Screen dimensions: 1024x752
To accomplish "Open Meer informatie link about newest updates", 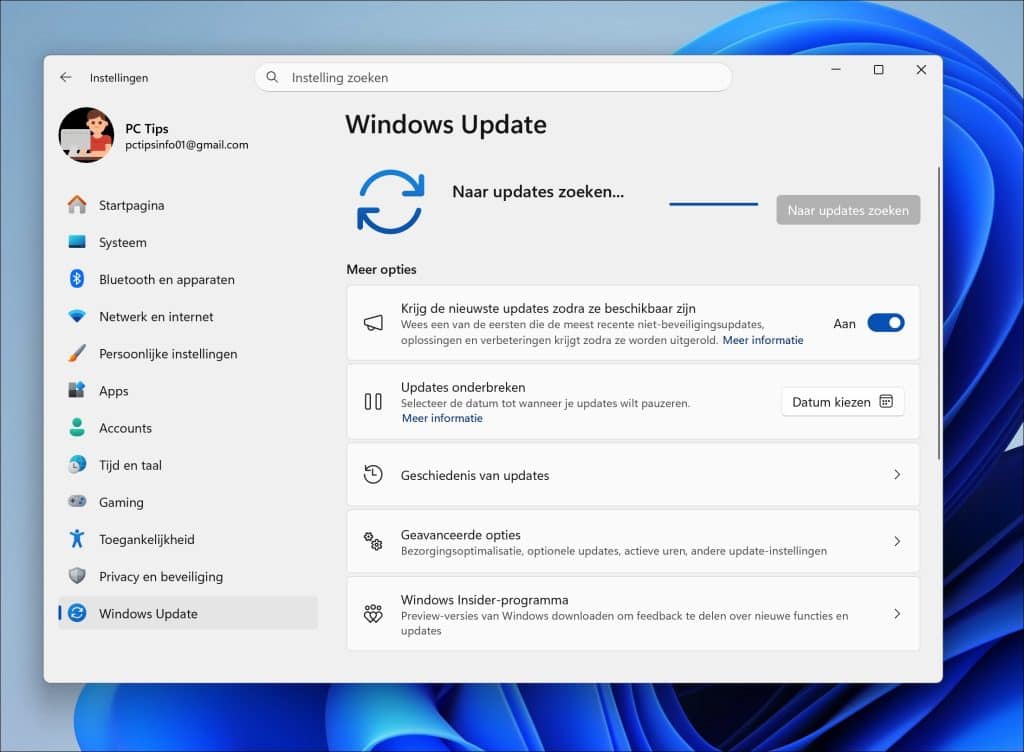I will click(763, 340).
